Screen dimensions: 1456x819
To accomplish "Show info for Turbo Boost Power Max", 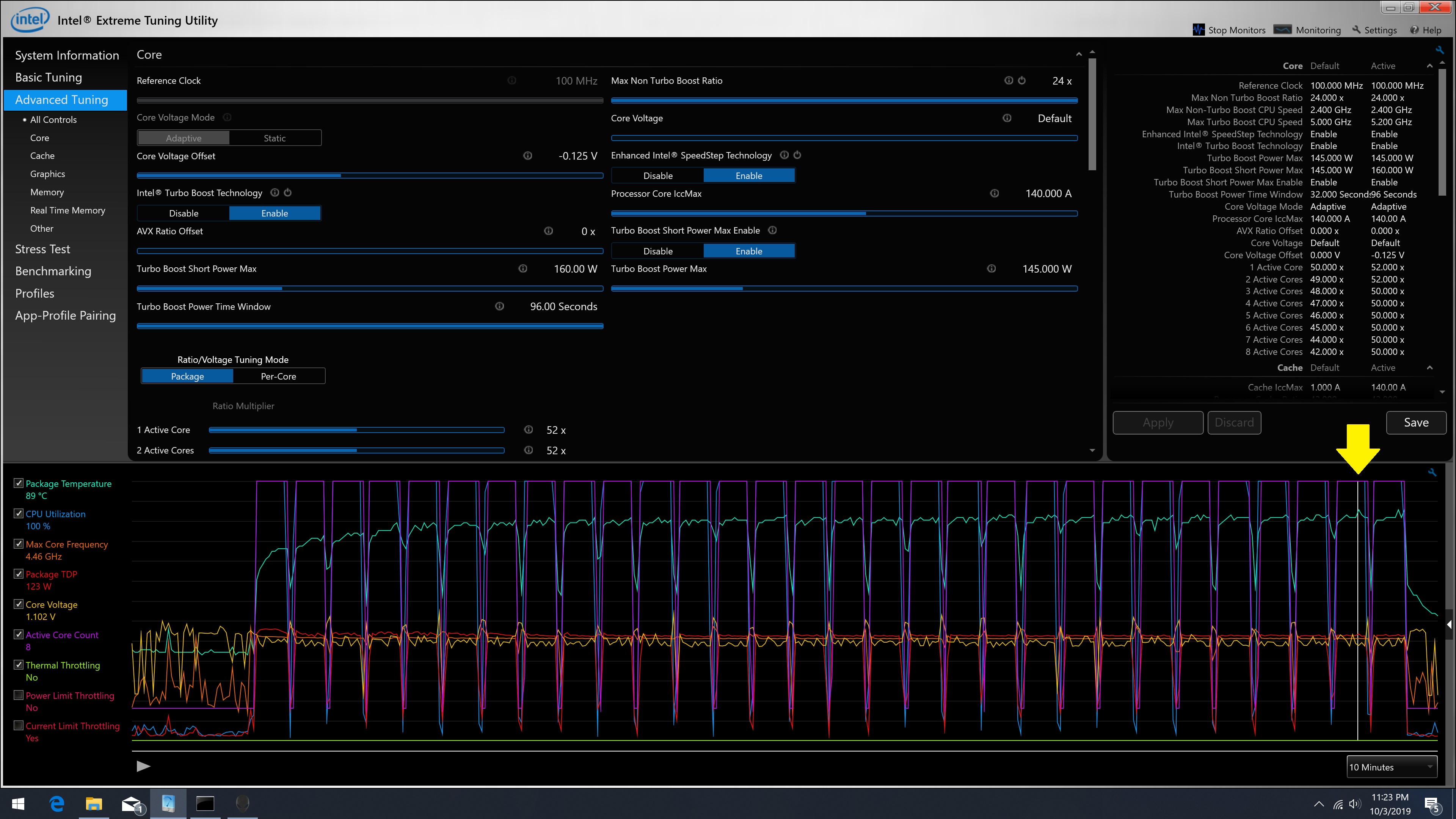I will 992,268.
